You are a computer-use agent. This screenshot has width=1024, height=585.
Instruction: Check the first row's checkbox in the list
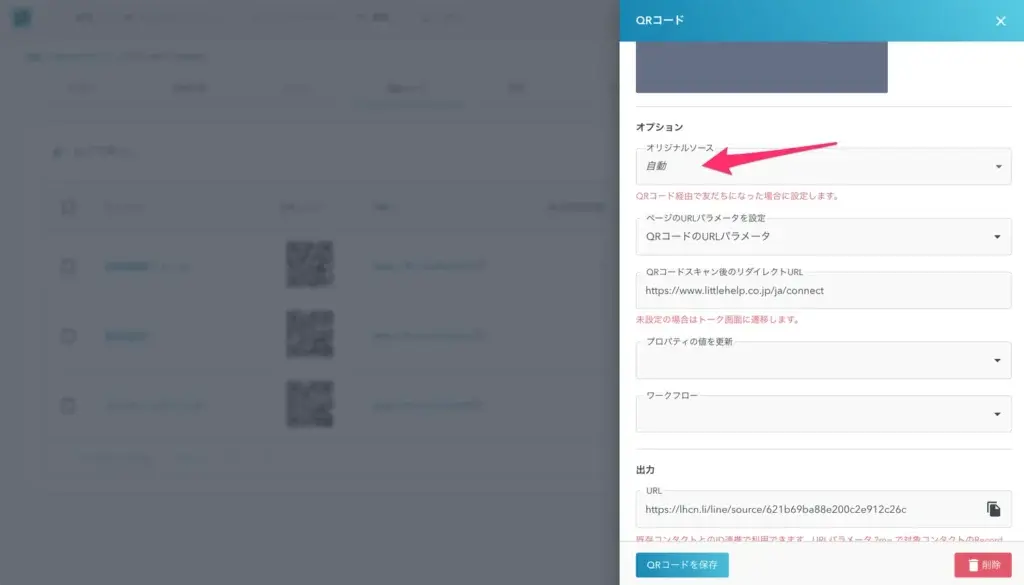coord(68,267)
